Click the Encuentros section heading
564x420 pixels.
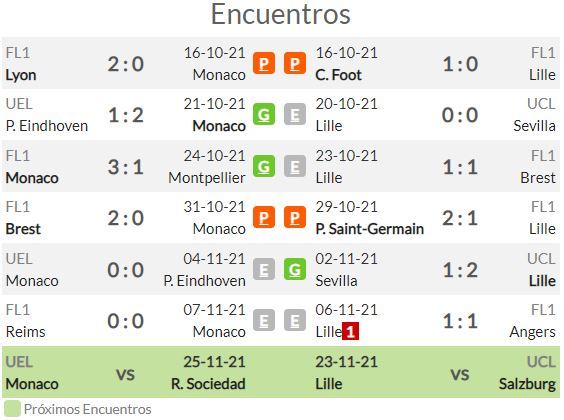pyautogui.click(x=281, y=14)
